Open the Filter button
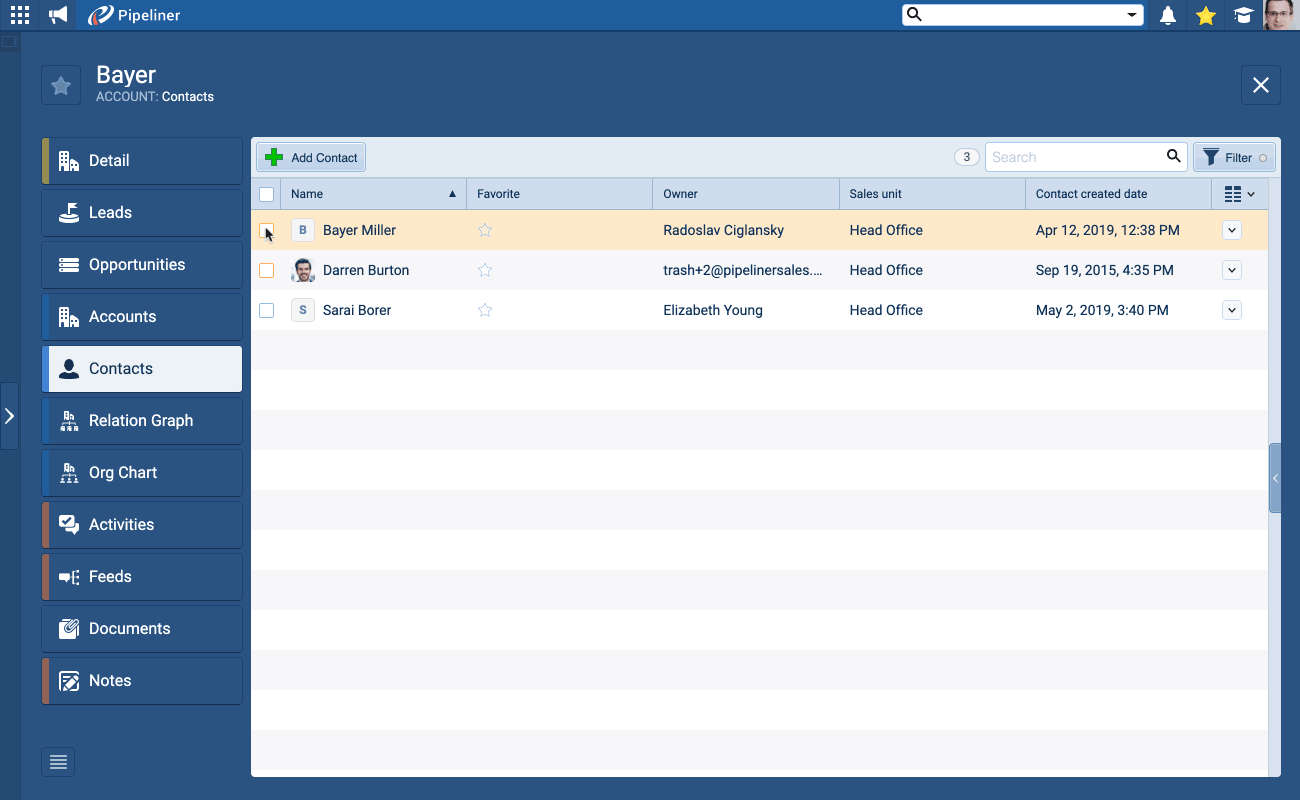Screen dimensions: 1300x800 (1234, 157)
